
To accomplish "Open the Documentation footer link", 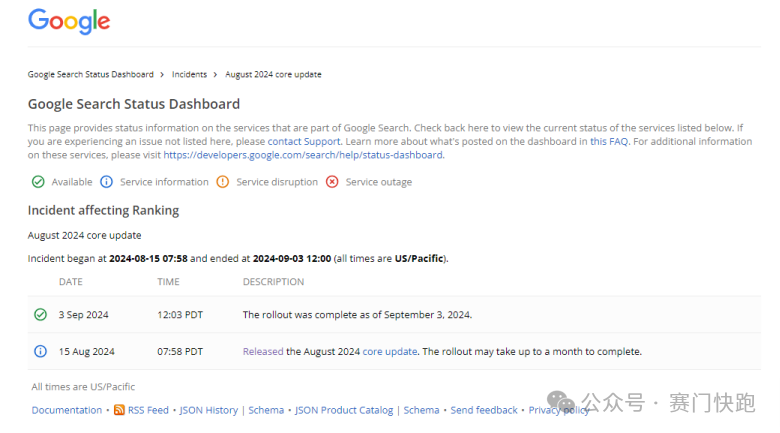I will click(x=66, y=410).
